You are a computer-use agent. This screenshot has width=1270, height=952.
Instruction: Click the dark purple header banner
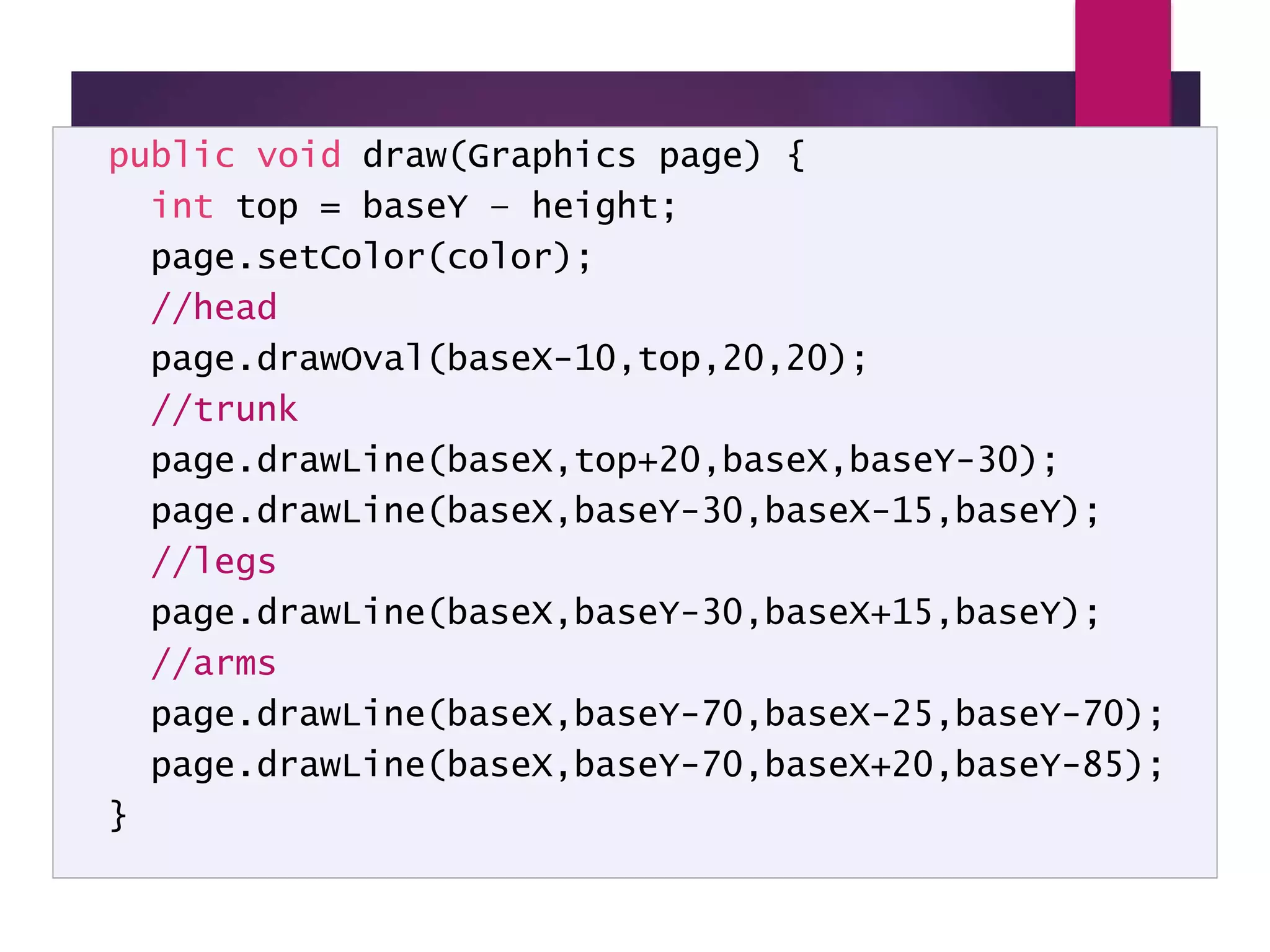[558, 99]
